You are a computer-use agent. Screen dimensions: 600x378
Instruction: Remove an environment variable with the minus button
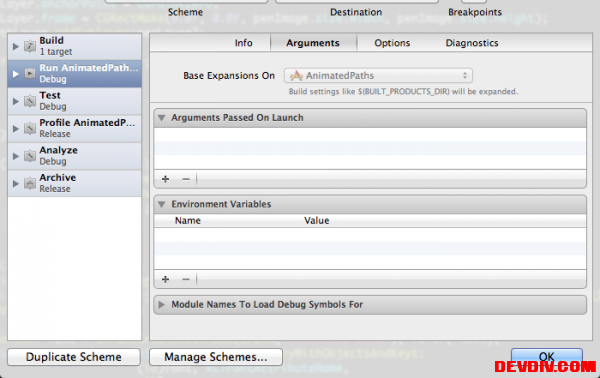186,279
